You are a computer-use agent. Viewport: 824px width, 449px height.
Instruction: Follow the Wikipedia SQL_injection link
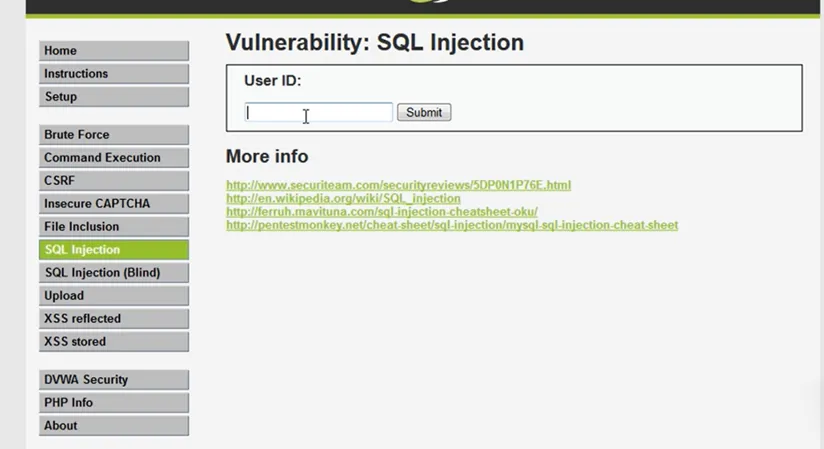point(343,199)
